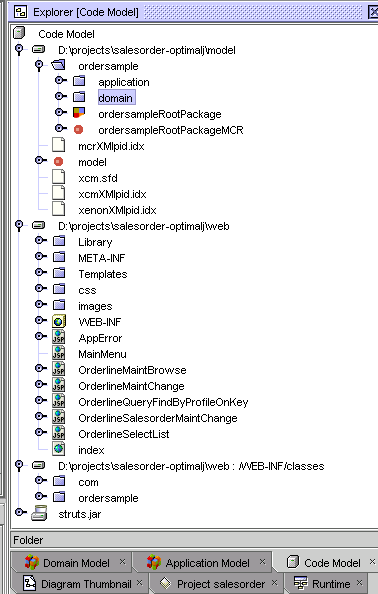
Task: Click the file icon for xenonXMlpid.idx
Action: (58, 209)
